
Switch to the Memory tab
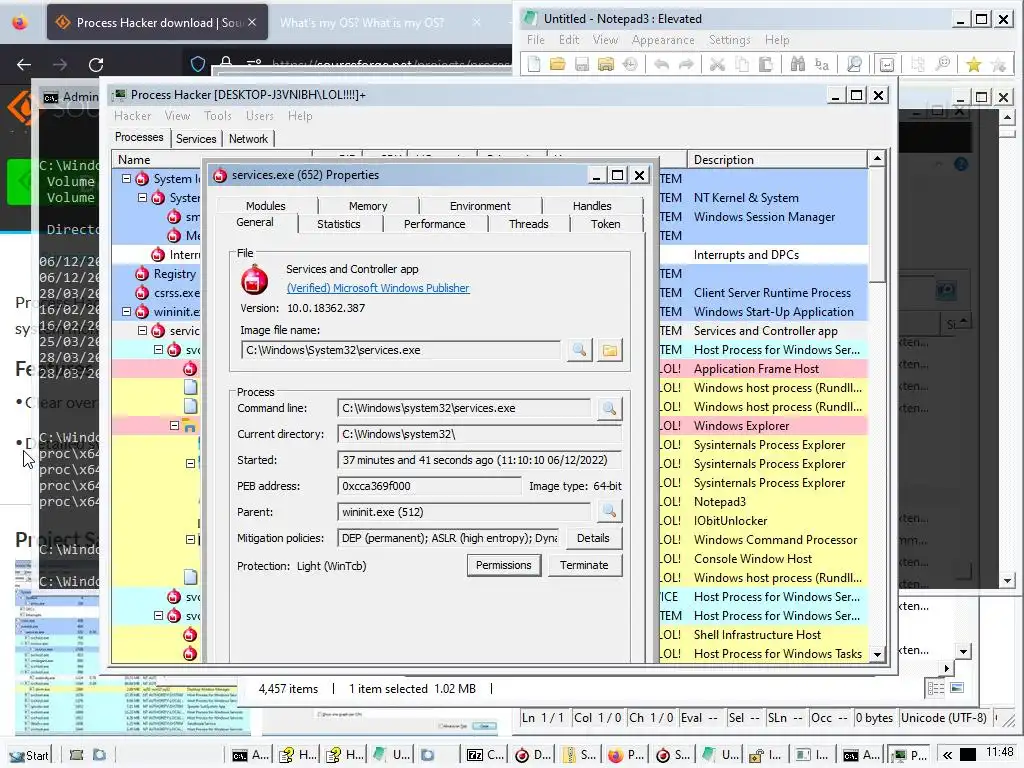click(x=368, y=206)
